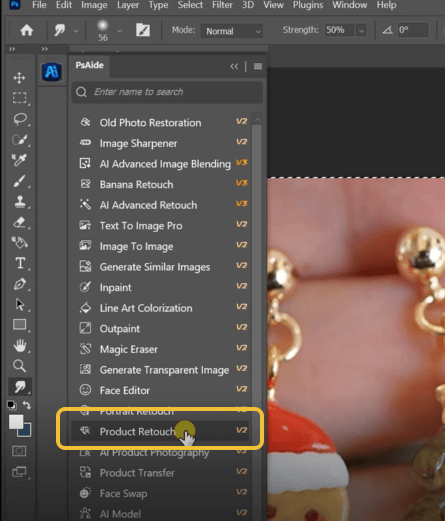
Task: Expand collapsed panel dock double arrows
Action: (45, 49)
